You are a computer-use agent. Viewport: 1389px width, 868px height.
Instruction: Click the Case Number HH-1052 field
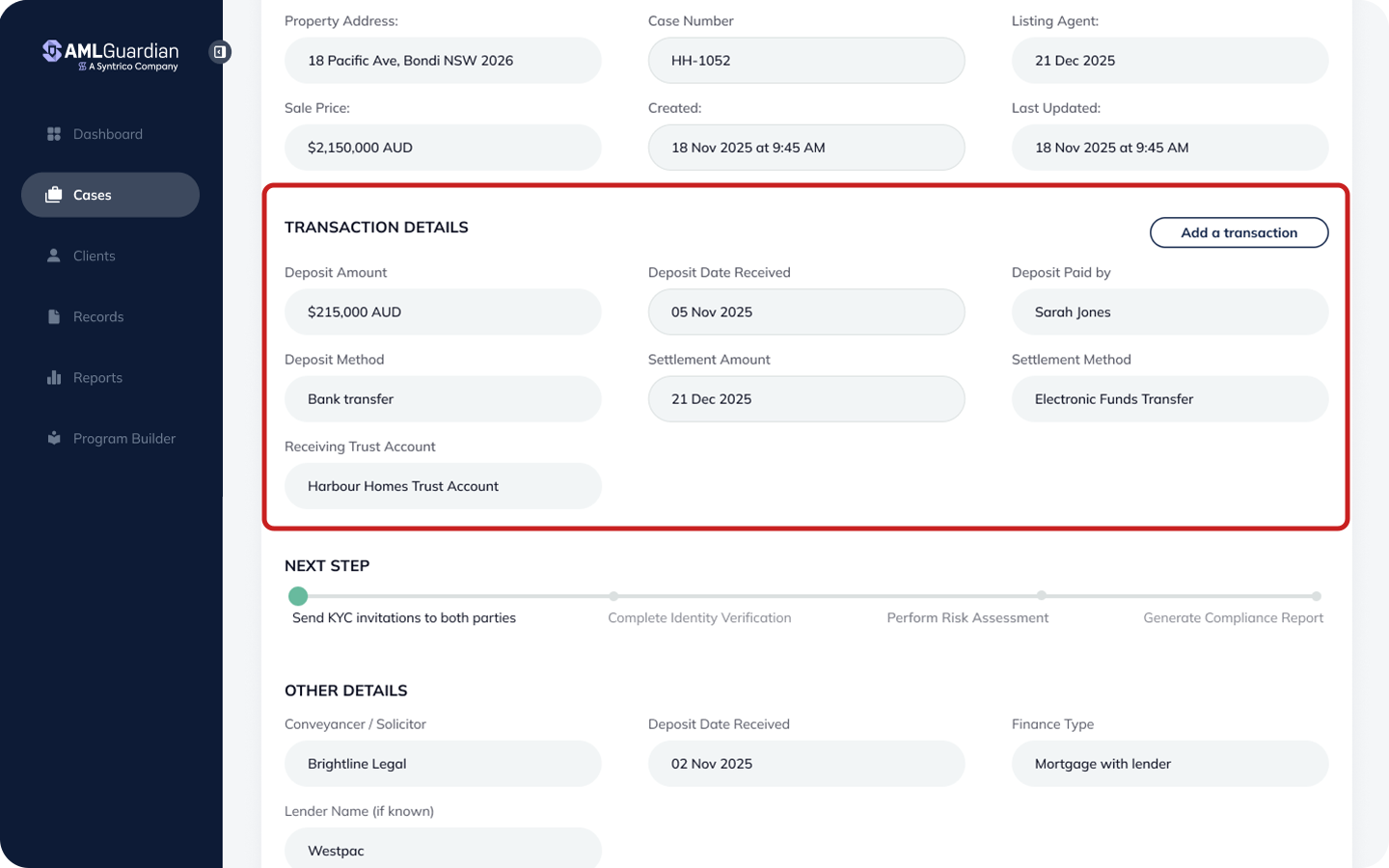[x=806, y=60]
